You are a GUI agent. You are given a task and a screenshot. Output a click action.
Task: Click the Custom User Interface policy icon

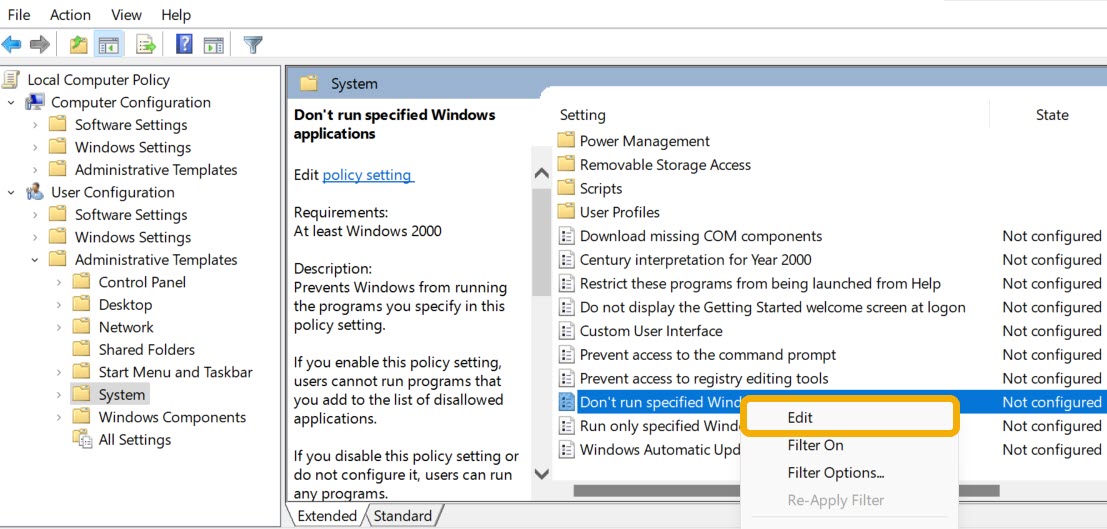click(566, 331)
